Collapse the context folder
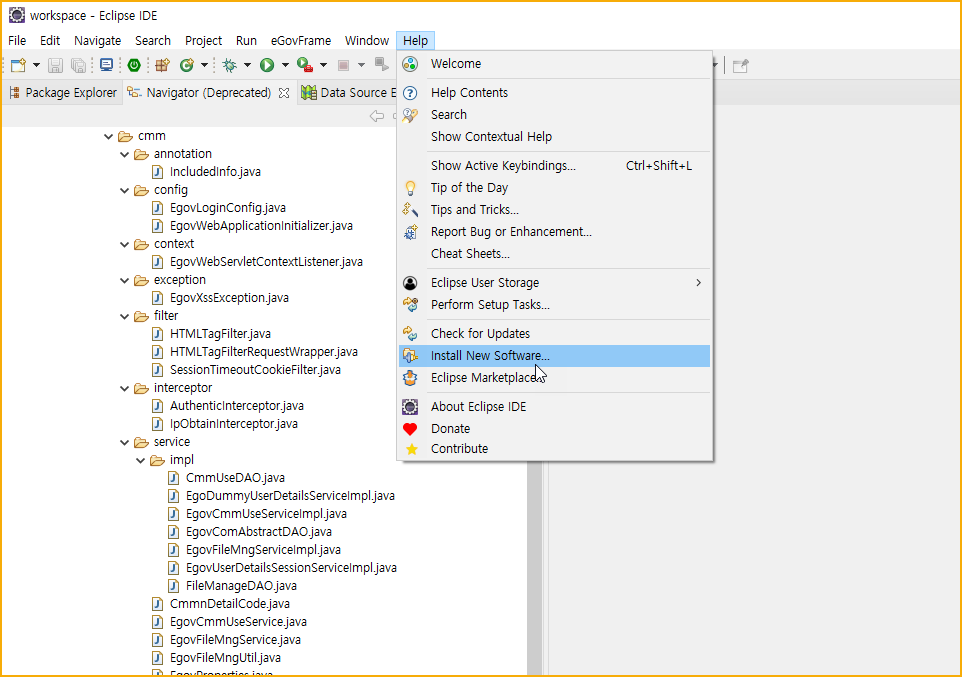Viewport: 962px width, 677px height. pyautogui.click(x=125, y=244)
